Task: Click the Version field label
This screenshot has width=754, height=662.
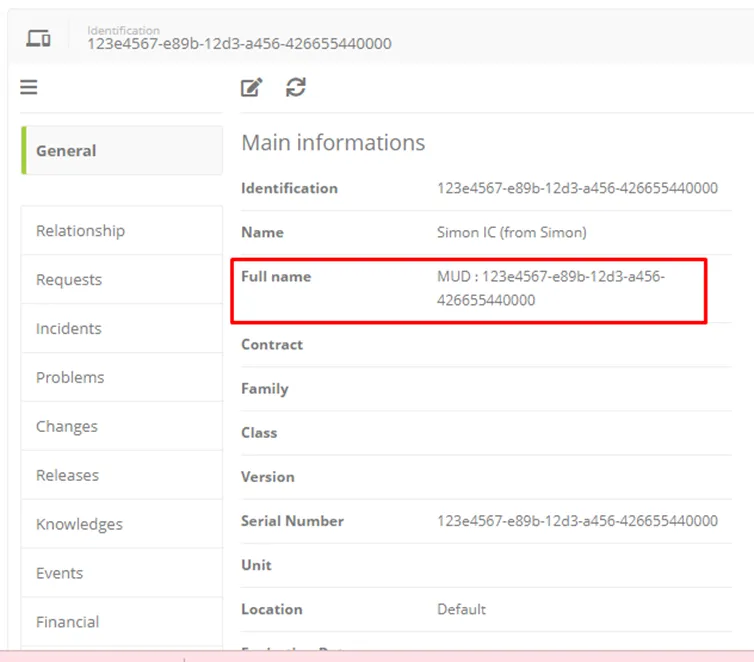Action: 267,477
